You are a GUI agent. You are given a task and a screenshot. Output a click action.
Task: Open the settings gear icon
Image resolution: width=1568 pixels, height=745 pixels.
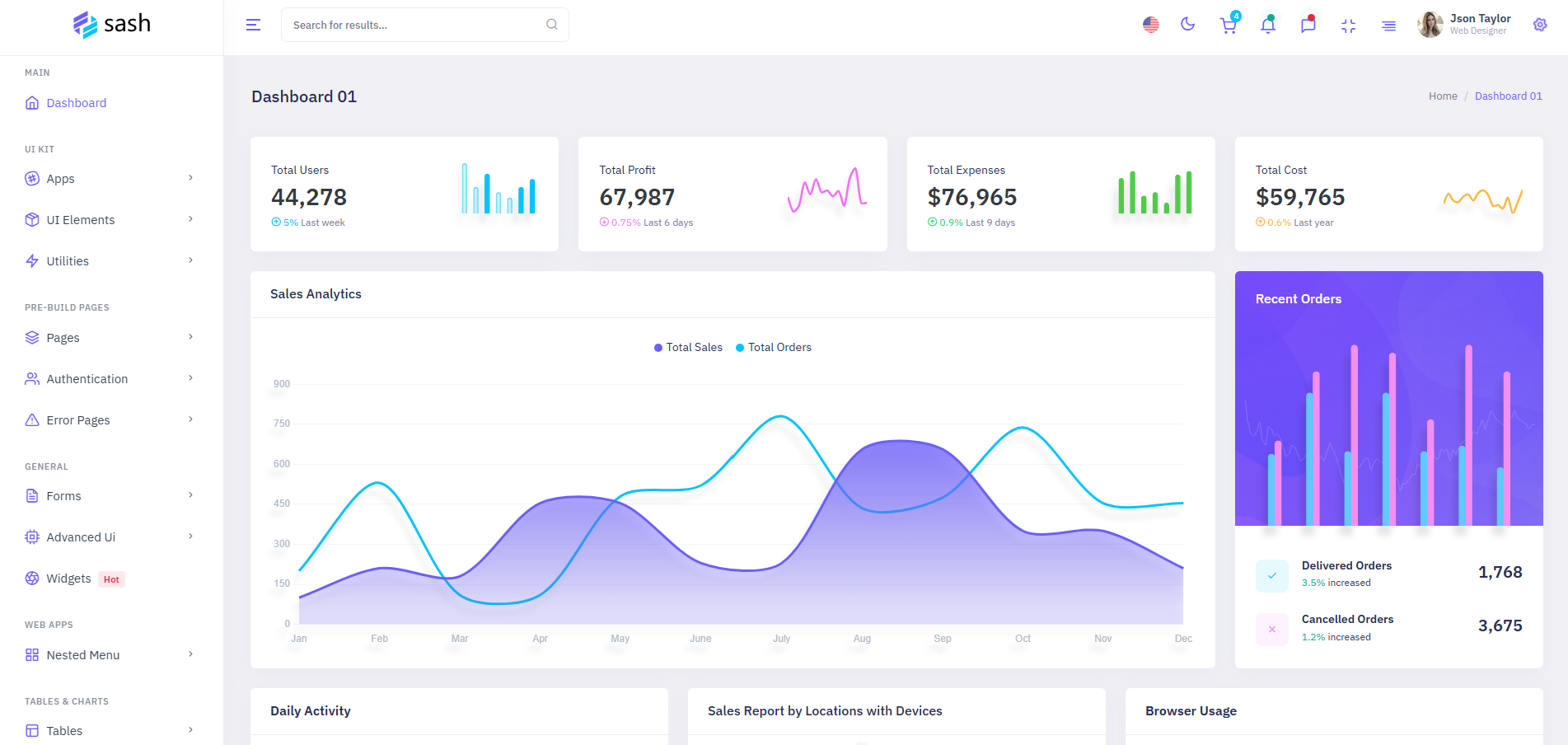pos(1540,25)
